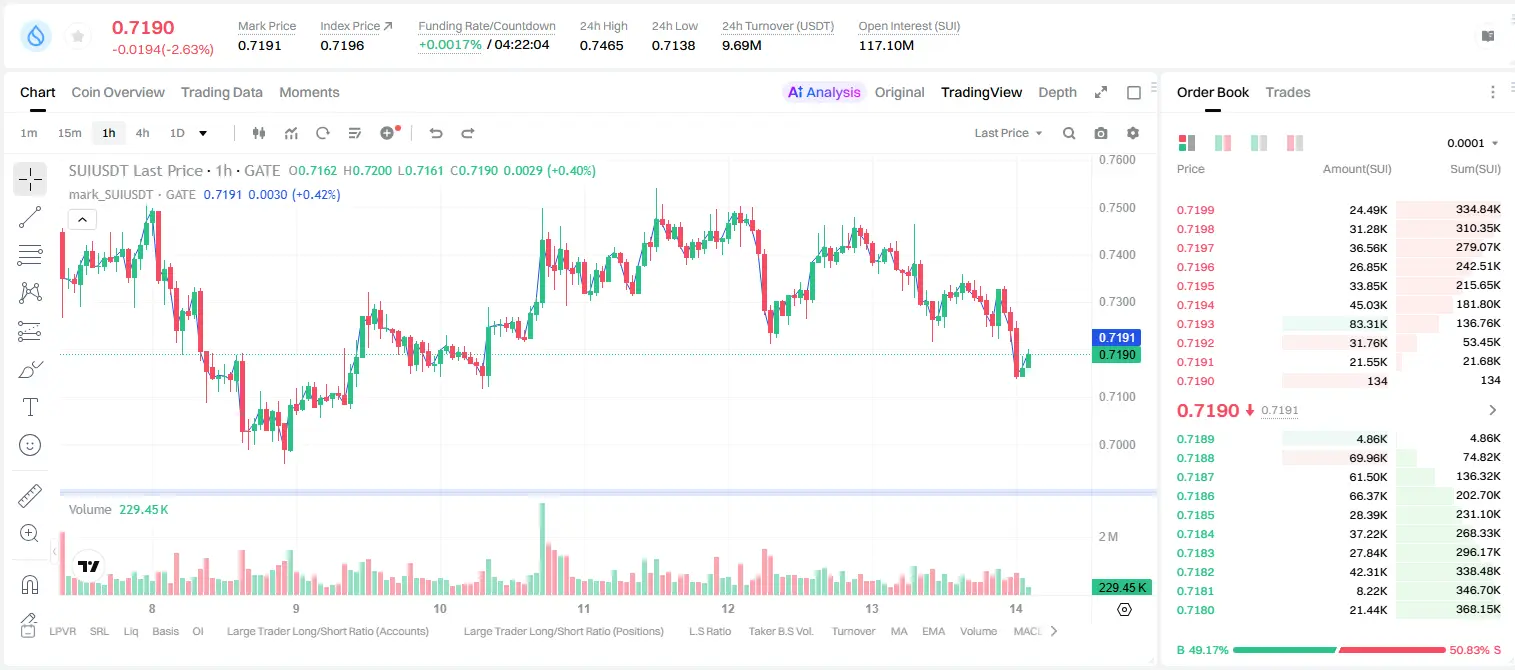This screenshot has width=1515, height=670.
Task: Click the candlestick chart style icon
Action: point(259,133)
